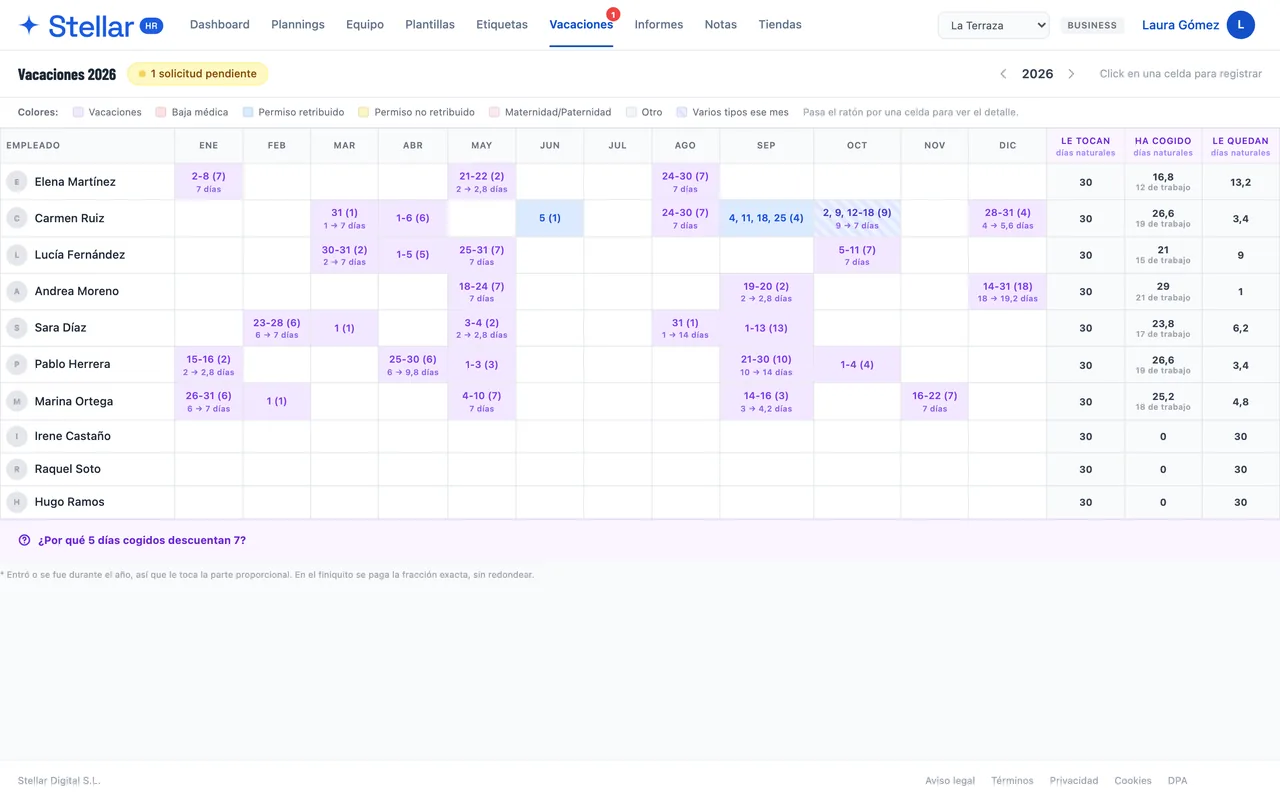1280x800 pixels.
Task: Select Raquel Soto's avatar badge
Action: coord(16,469)
